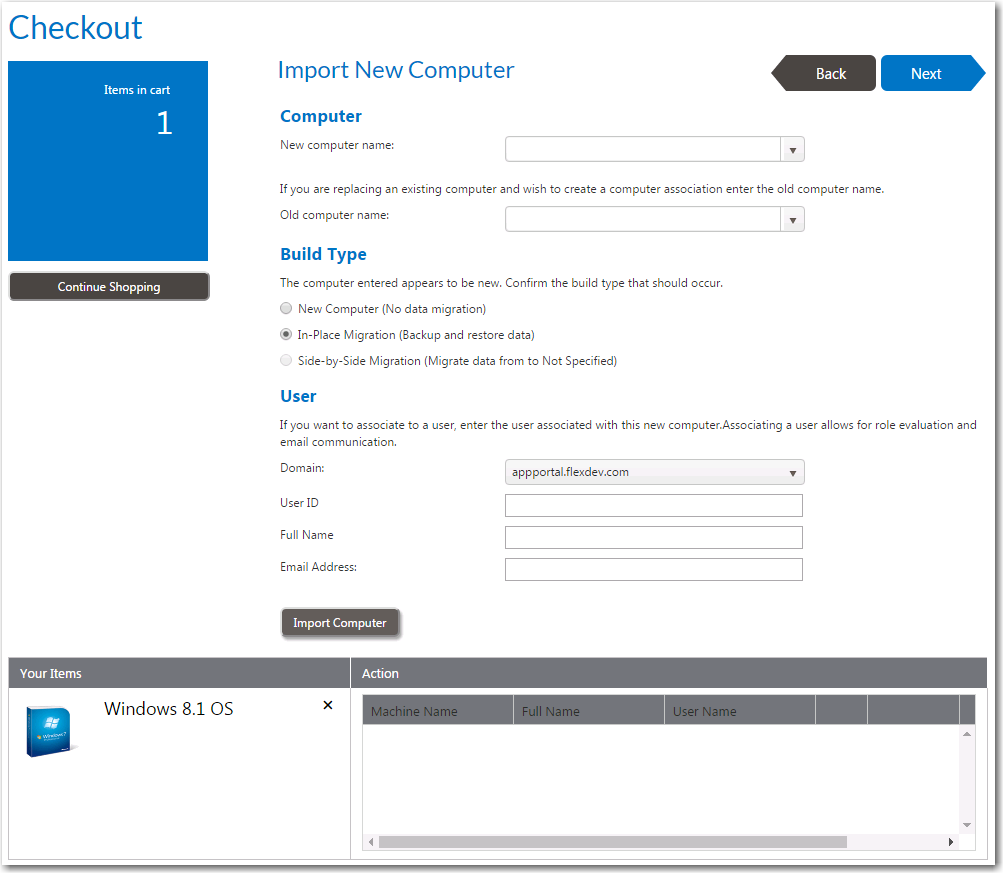Click inside the User ID field

point(653,505)
